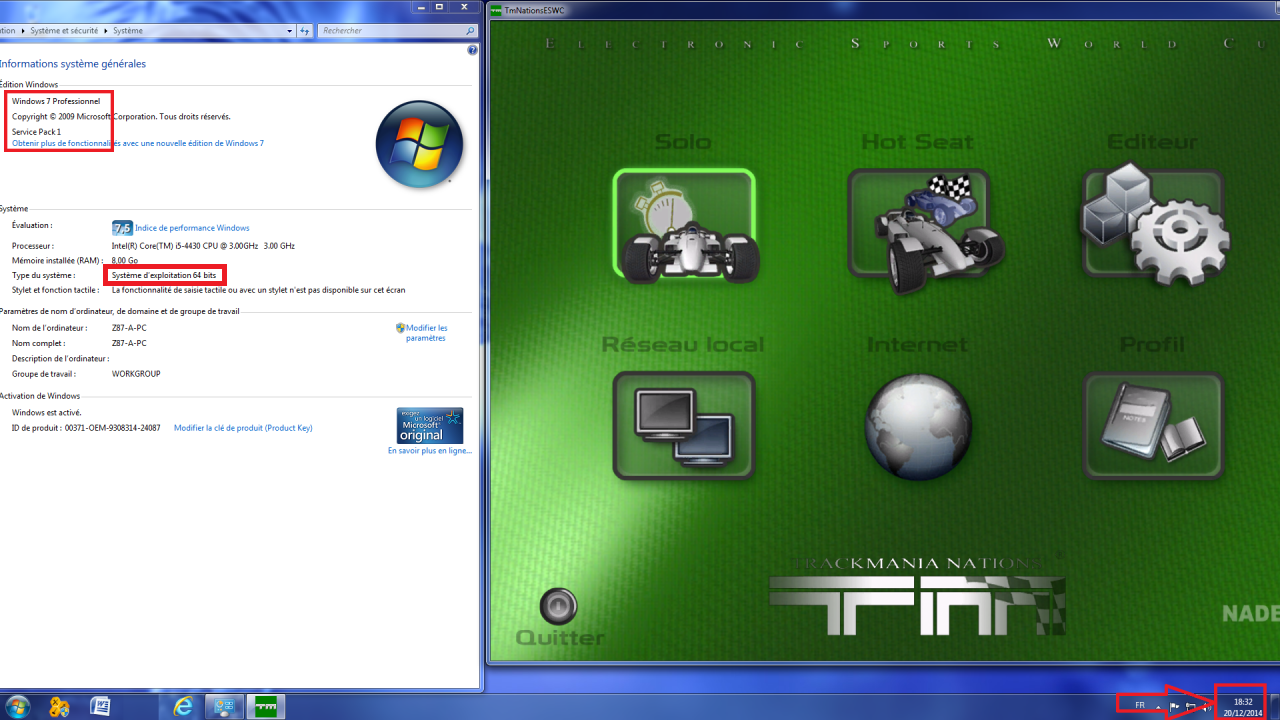
Task: Click the Système et sécurité breadcrumb
Action: click(x=65, y=31)
